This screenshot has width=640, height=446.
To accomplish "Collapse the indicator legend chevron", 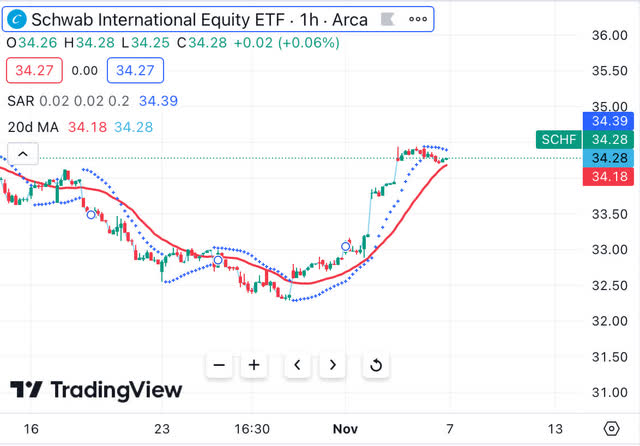I will pos(24,154).
